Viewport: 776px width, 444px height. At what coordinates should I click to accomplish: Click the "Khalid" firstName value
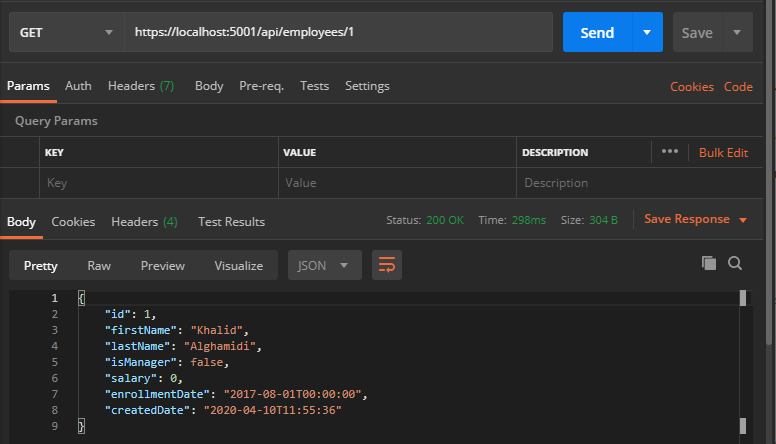(217, 330)
